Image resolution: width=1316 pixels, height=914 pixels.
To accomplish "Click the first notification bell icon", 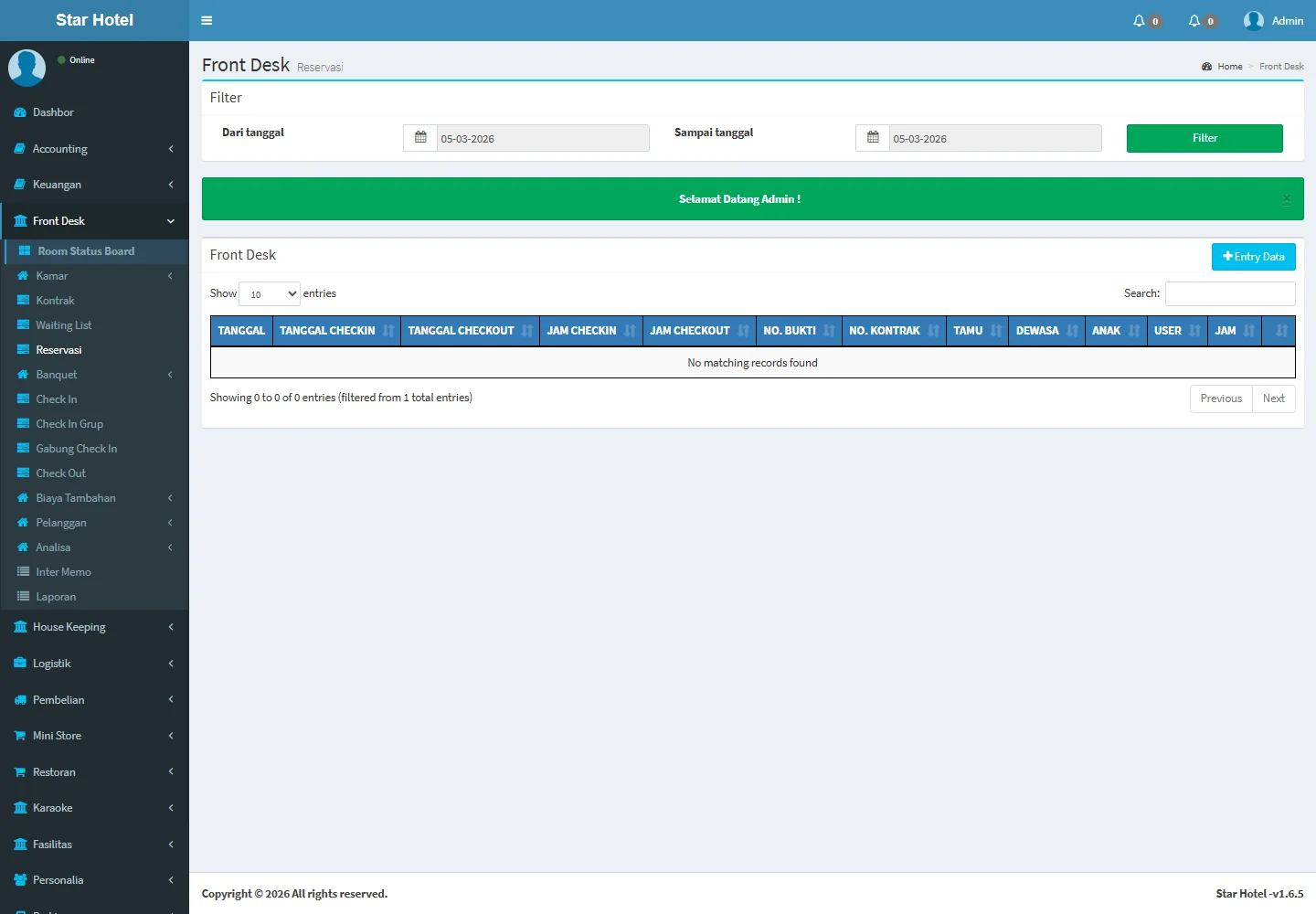I will tap(1139, 20).
